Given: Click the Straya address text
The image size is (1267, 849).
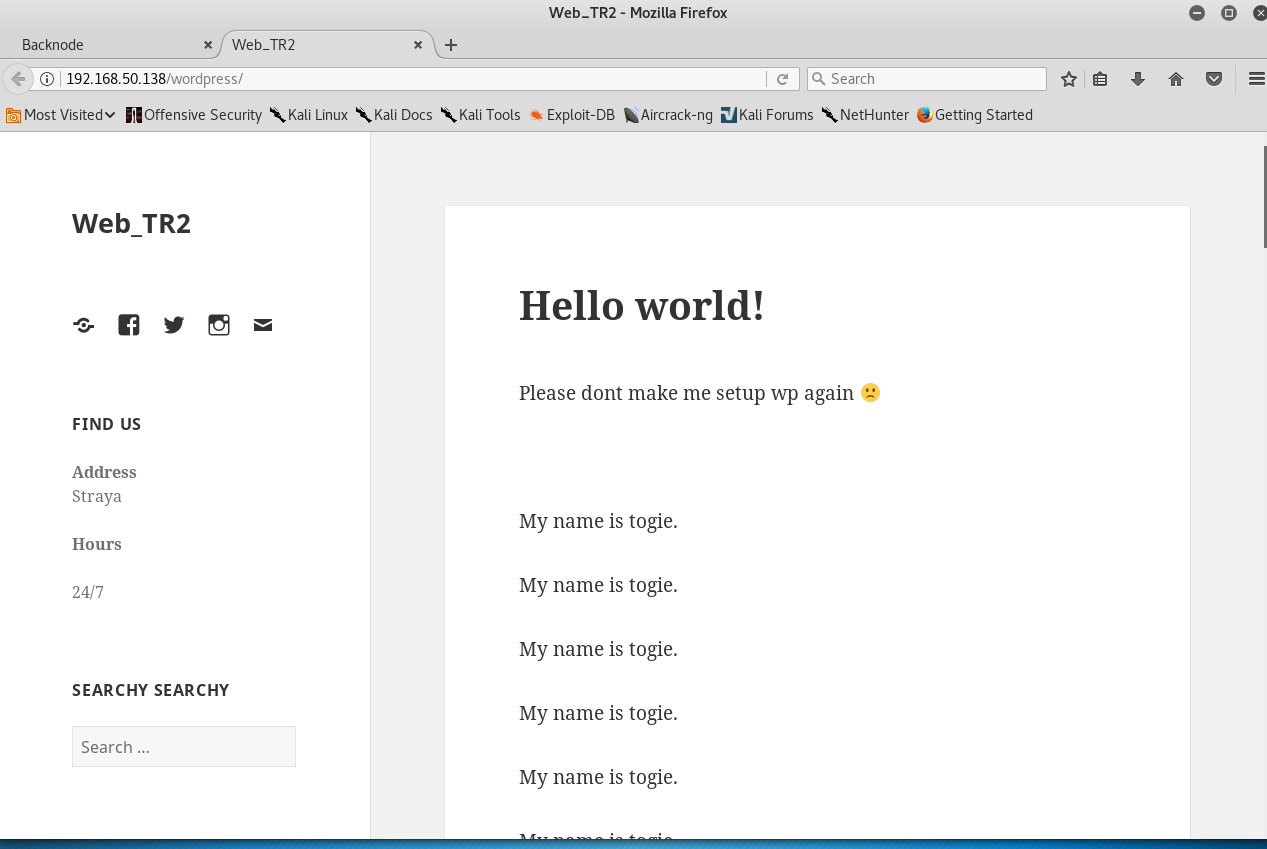Looking at the screenshot, I should pyautogui.click(x=97, y=496).
